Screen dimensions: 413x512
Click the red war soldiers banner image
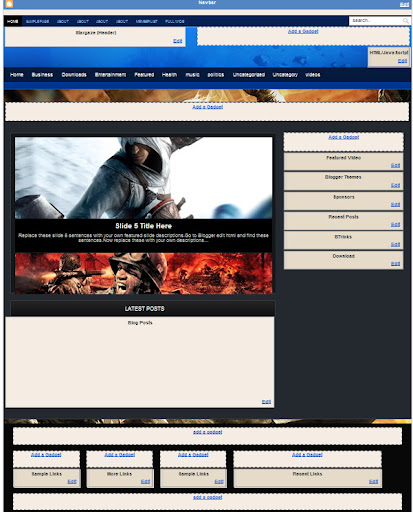[143, 273]
